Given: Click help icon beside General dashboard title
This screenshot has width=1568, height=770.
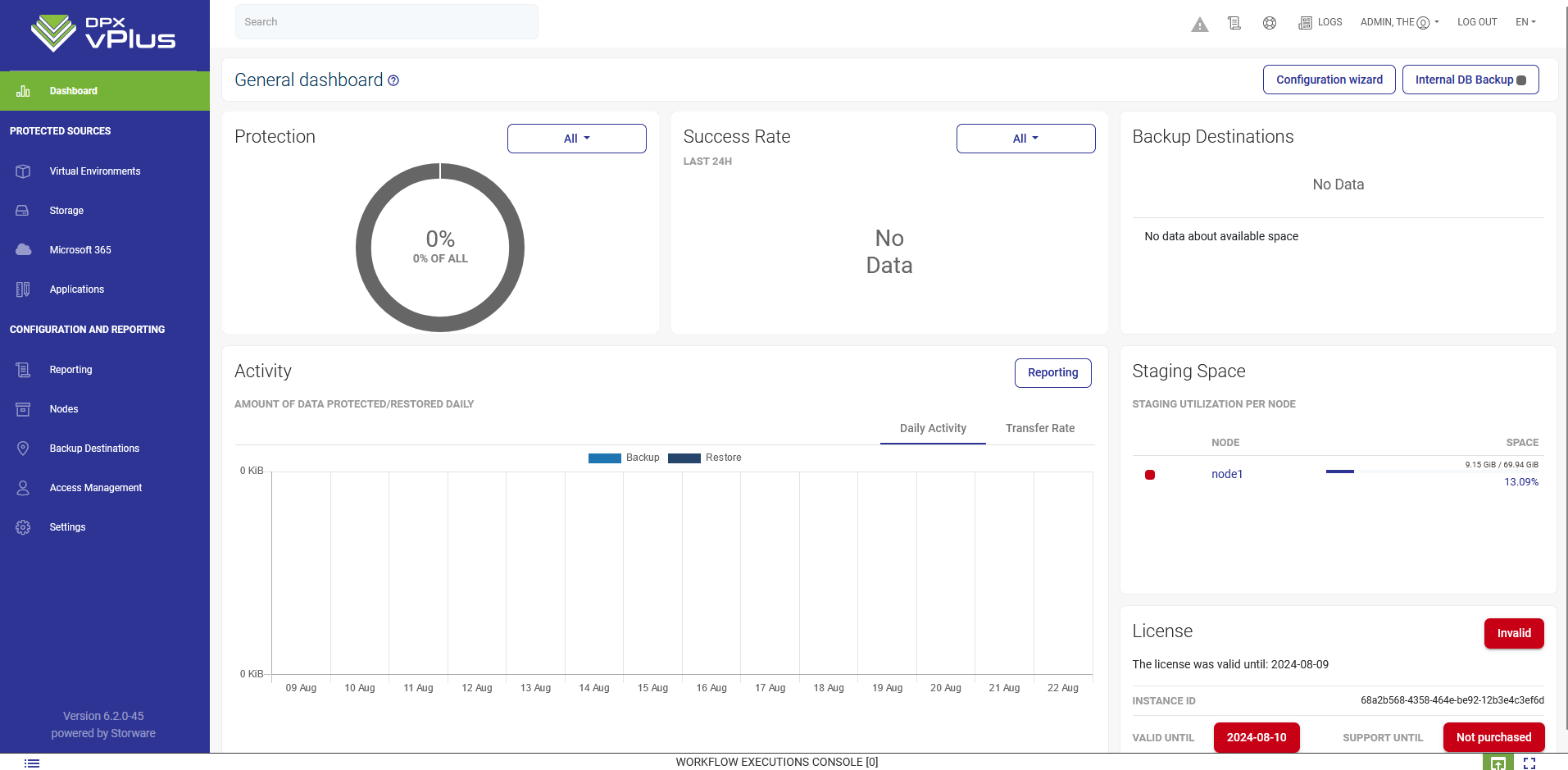Looking at the screenshot, I should (x=393, y=80).
